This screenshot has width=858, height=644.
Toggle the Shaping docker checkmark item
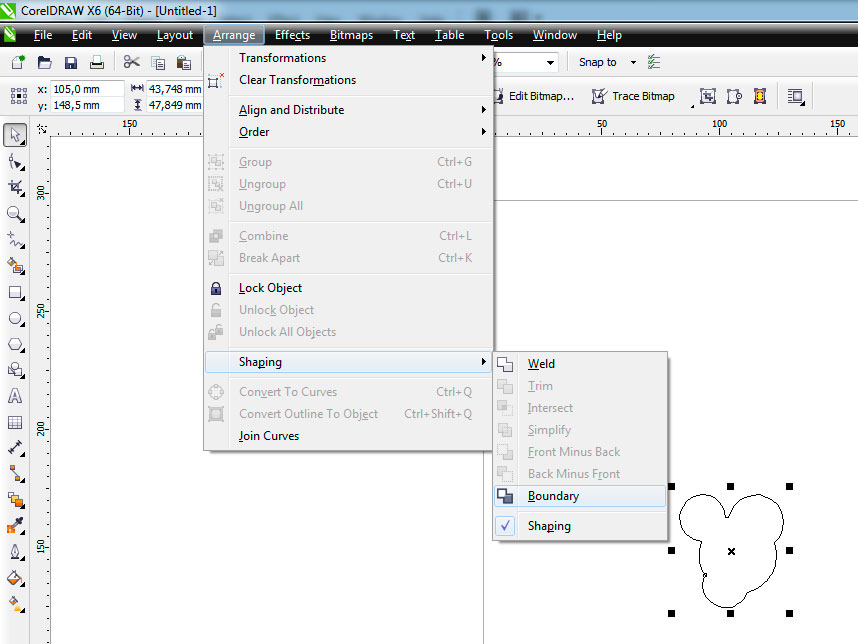click(x=579, y=526)
